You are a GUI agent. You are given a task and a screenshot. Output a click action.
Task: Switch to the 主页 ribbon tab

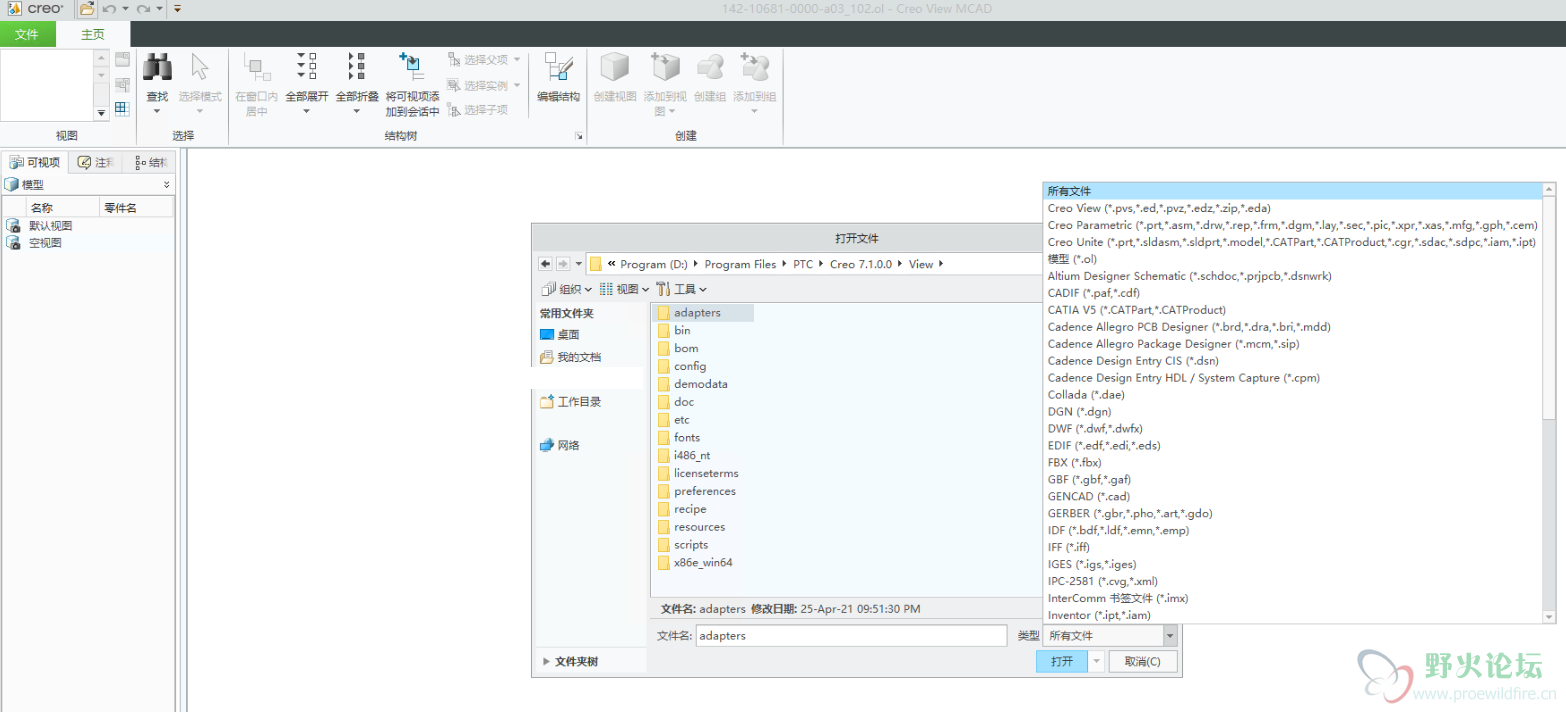coord(93,34)
